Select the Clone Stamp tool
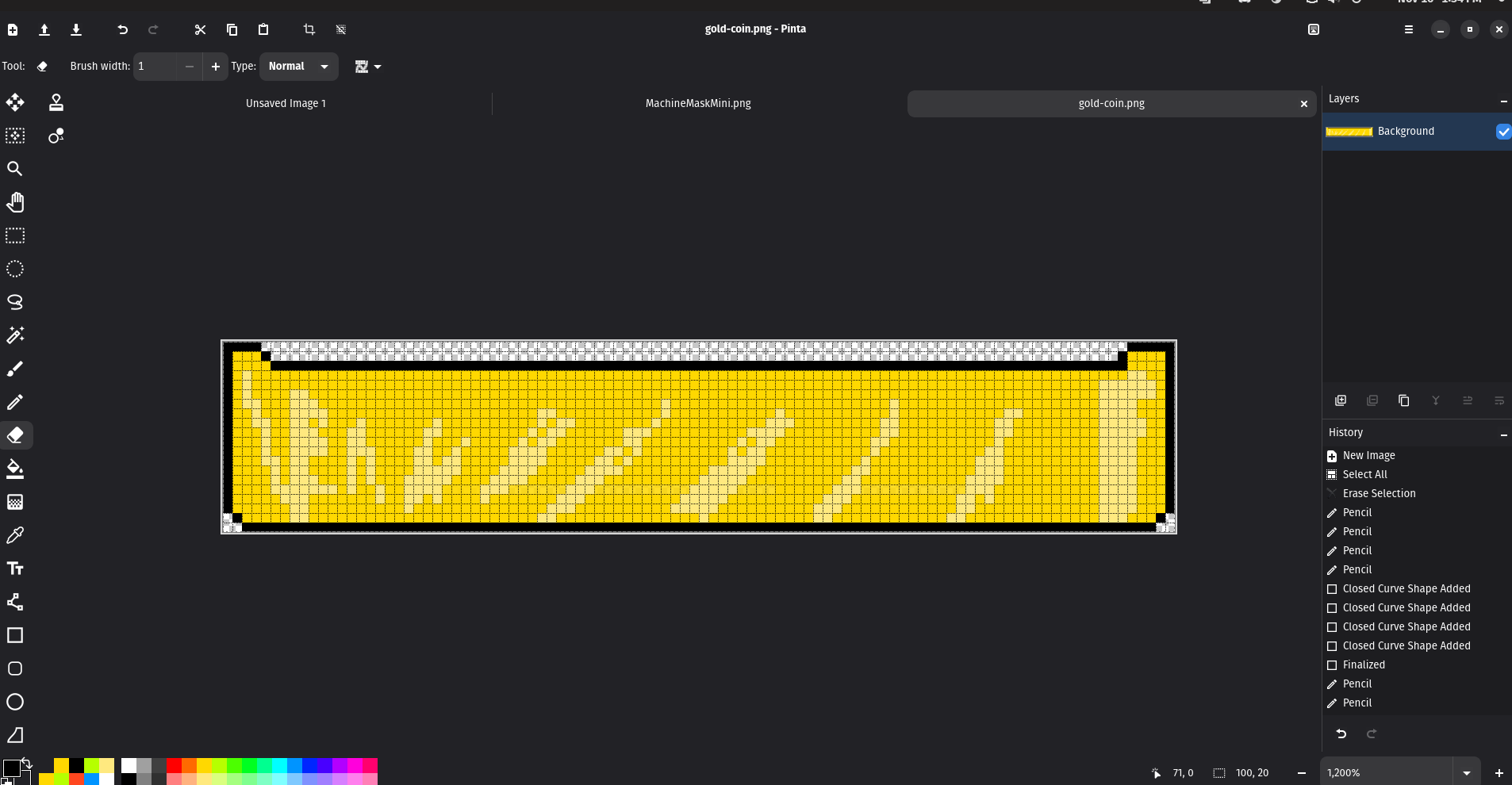This screenshot has height=785, width=1512. pyautogui.click(x=56, y=102)
